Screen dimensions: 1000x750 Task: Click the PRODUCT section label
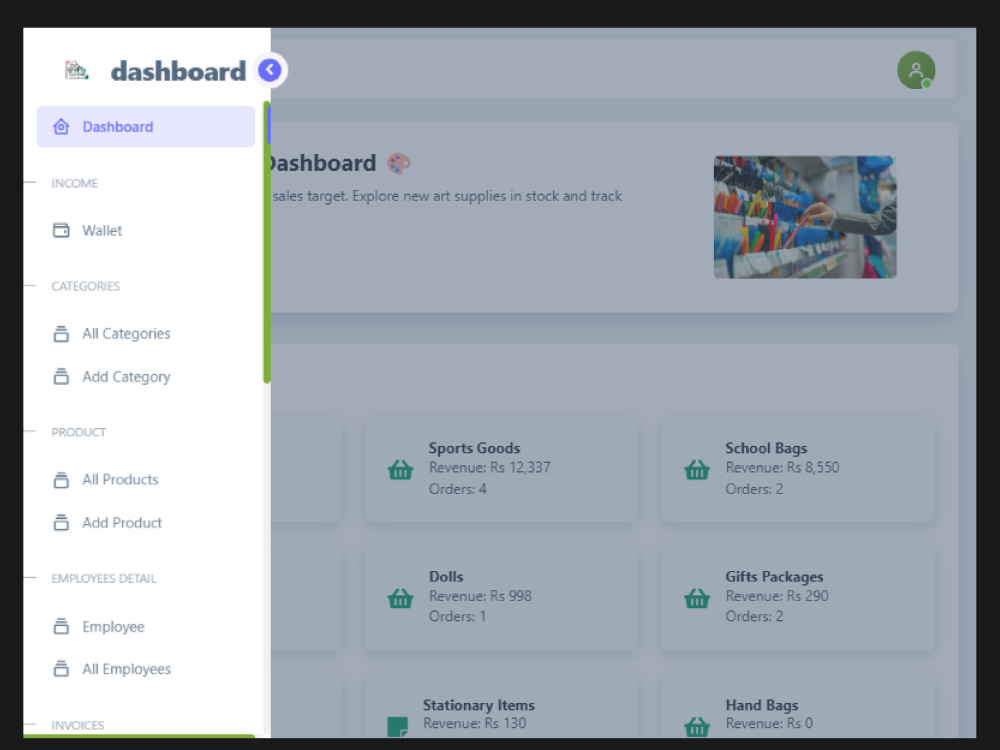coord(78,432)
